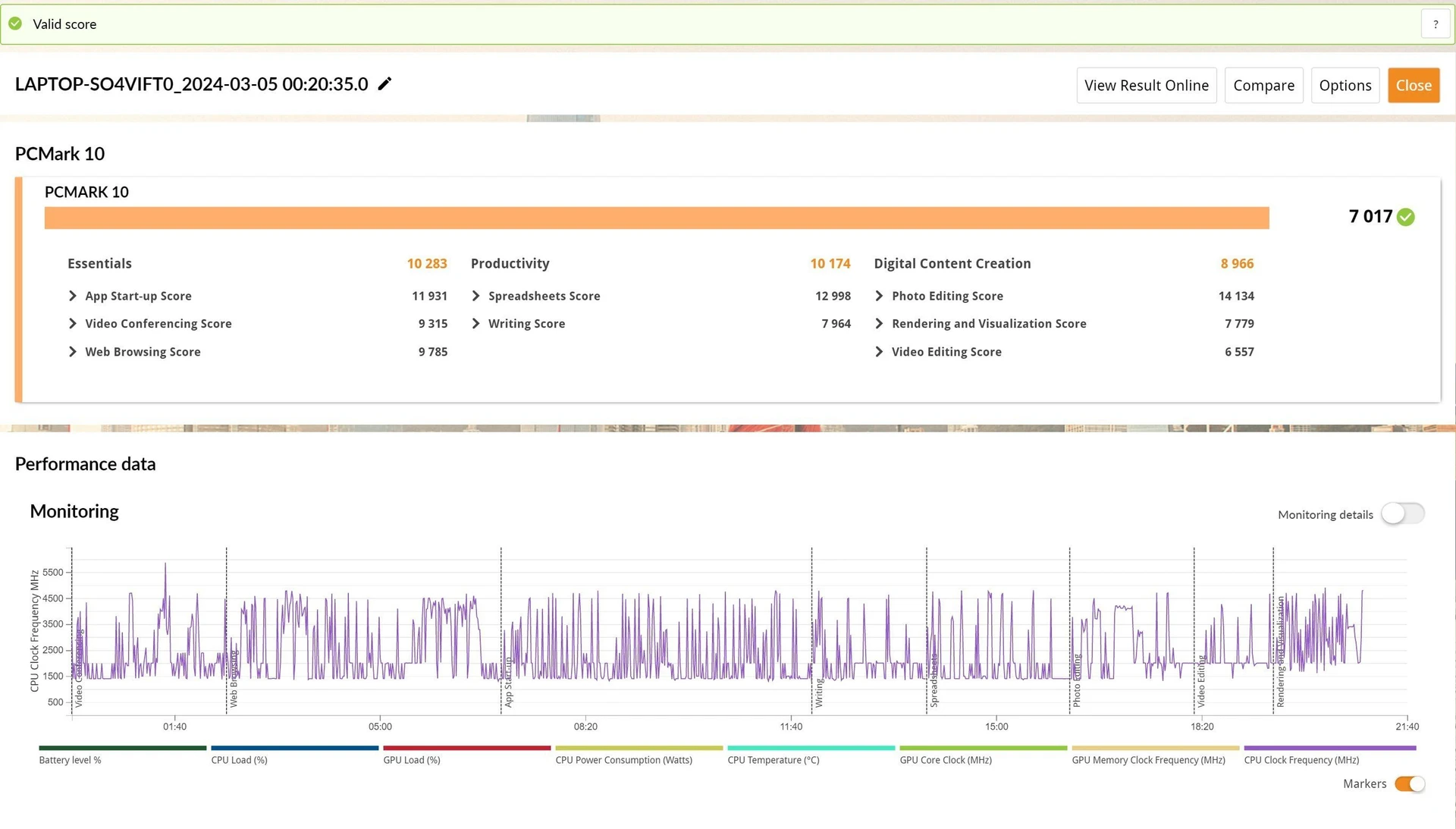Click the Video Editing value 6 557
Screen dimensions: 1456x829
click(1239, 351)
